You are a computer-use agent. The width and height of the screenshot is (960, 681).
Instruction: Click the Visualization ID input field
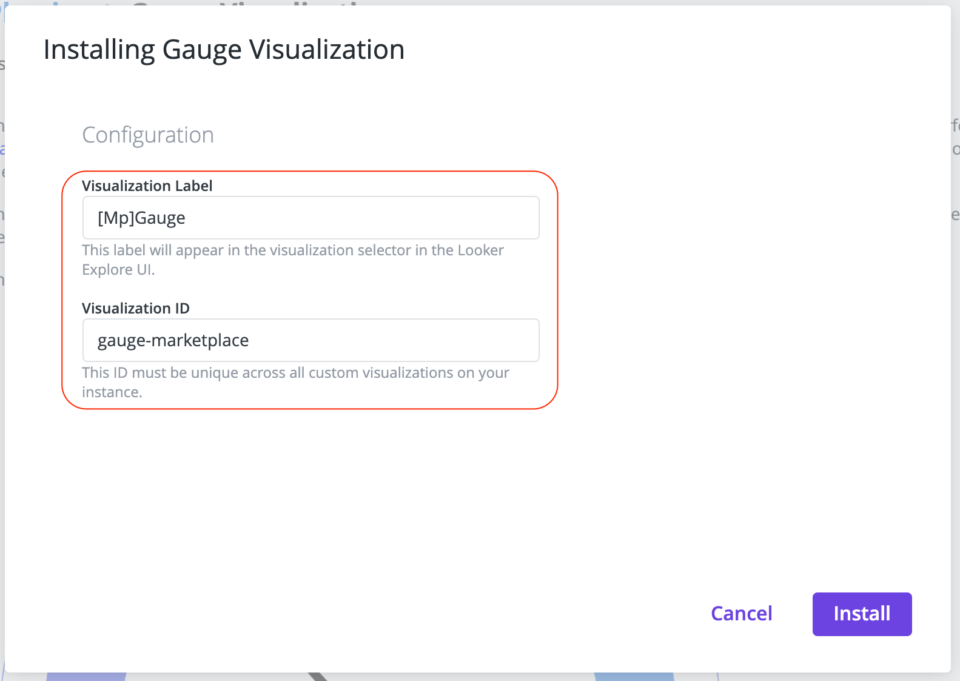tap(310, 340)
